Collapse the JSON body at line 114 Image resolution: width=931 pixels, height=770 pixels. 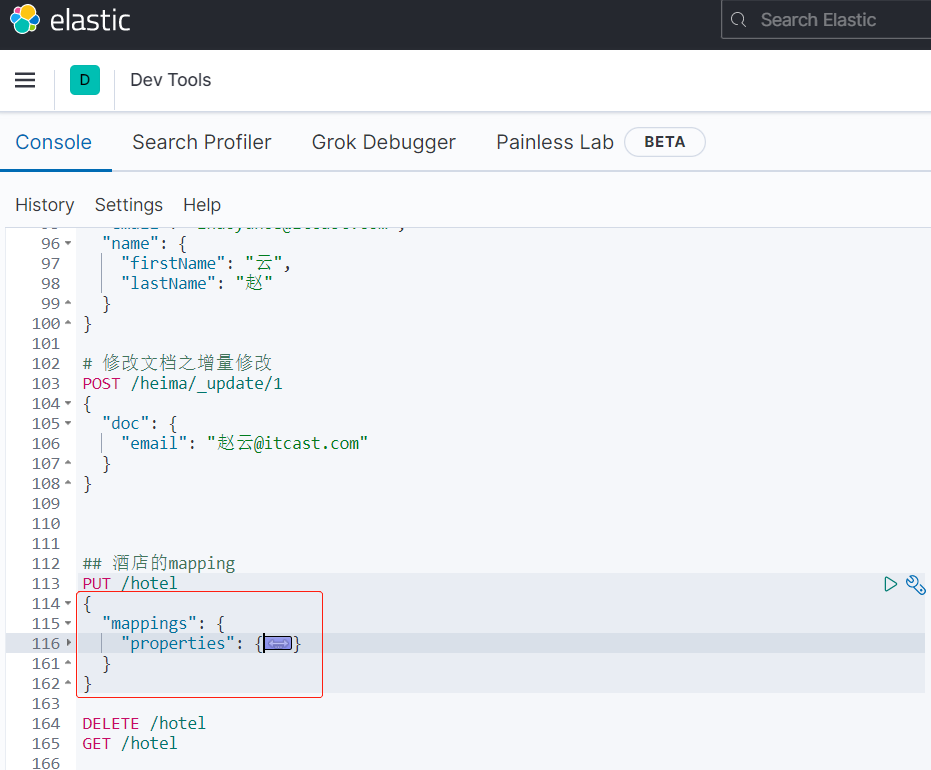pyautogui.click(x=68, y=604)
